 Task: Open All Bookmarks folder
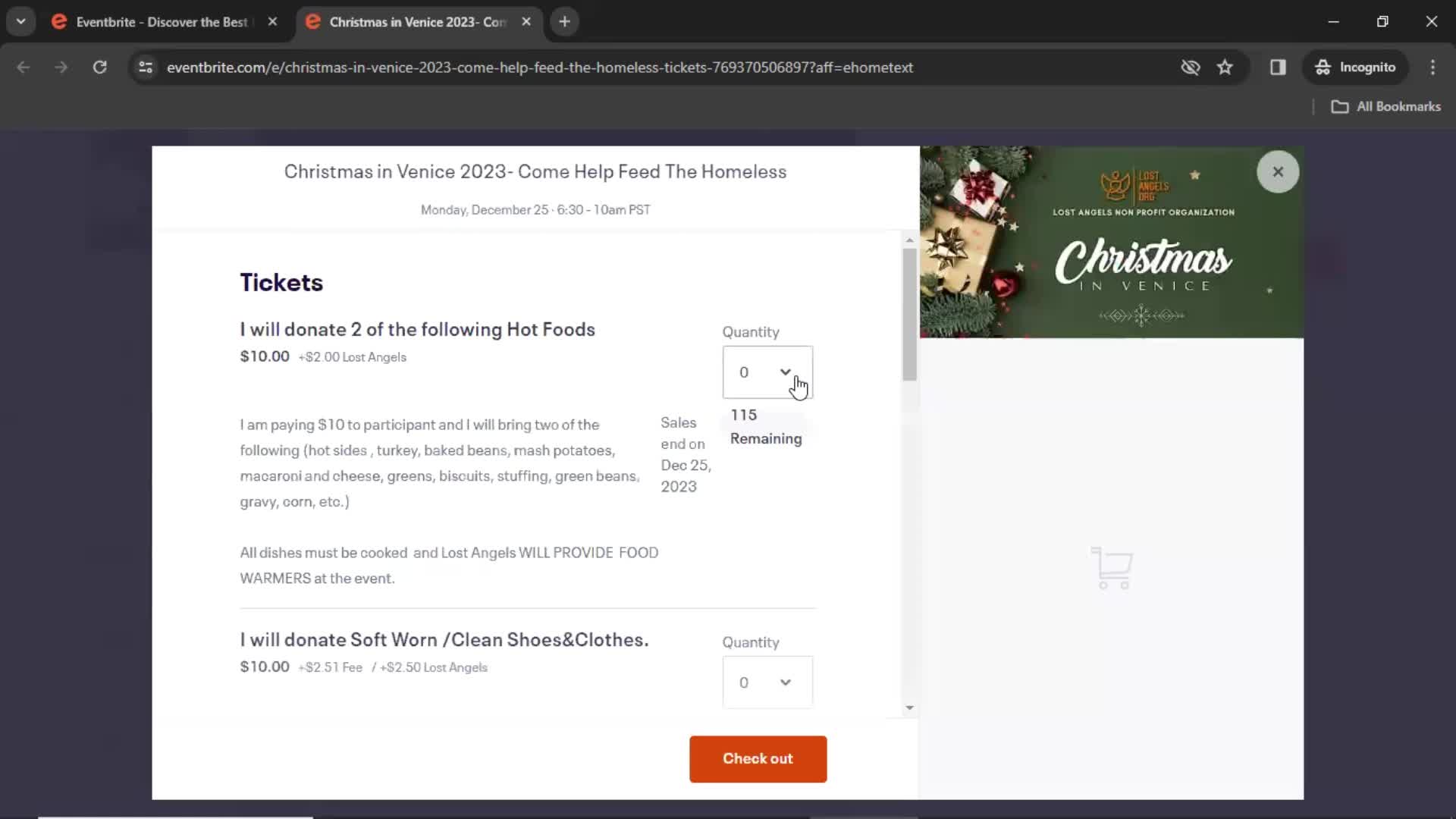tap(1386, 107)
